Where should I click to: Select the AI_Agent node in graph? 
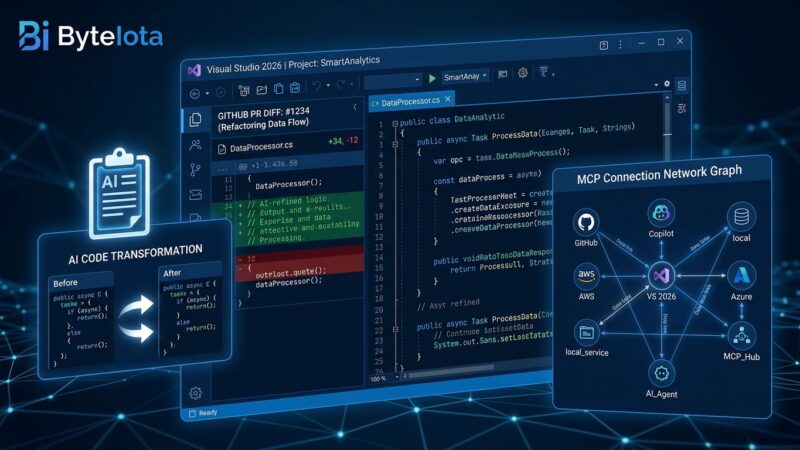[x=662, y=373]
